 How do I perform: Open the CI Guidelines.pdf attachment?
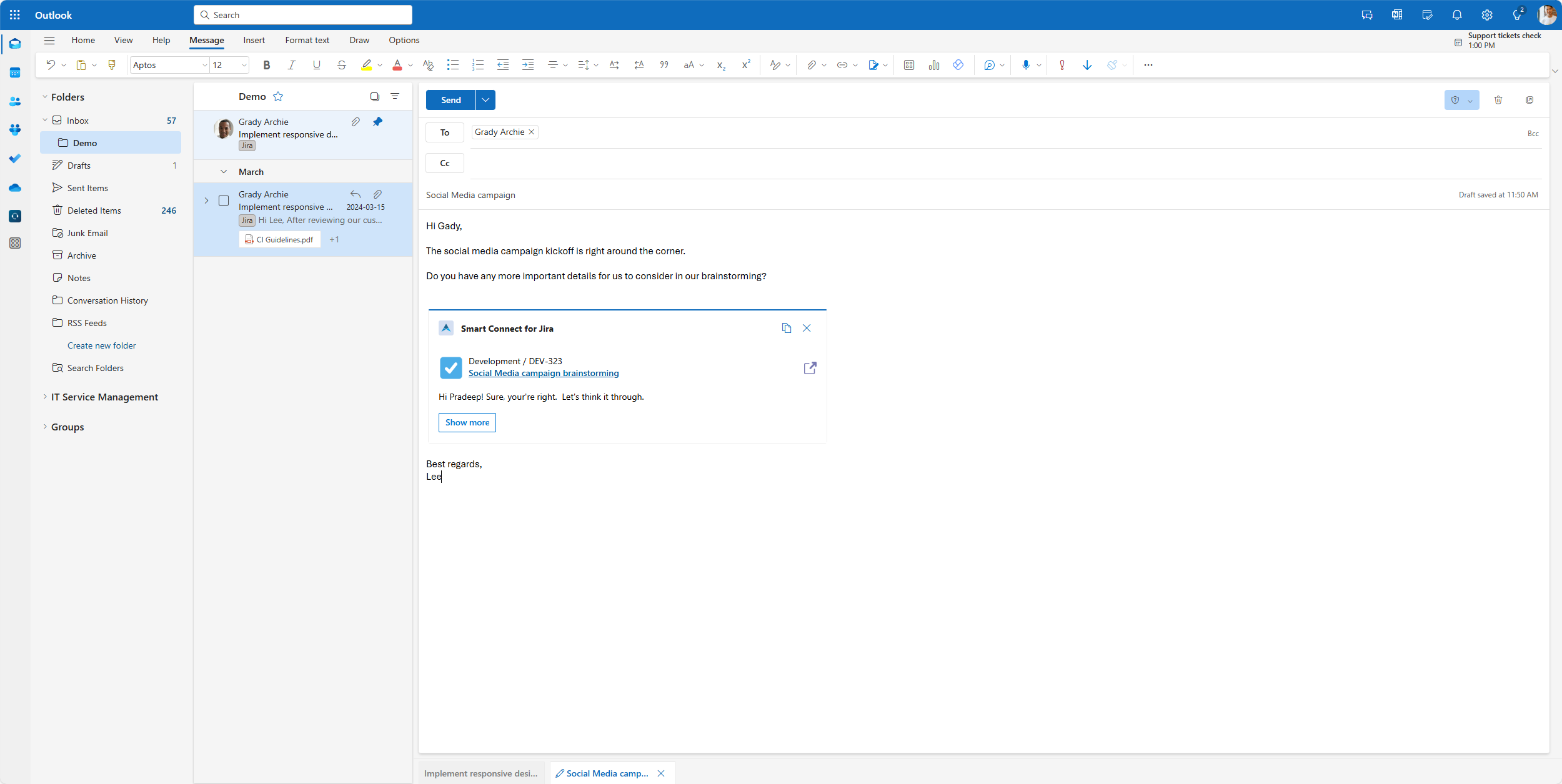[279, 239]
